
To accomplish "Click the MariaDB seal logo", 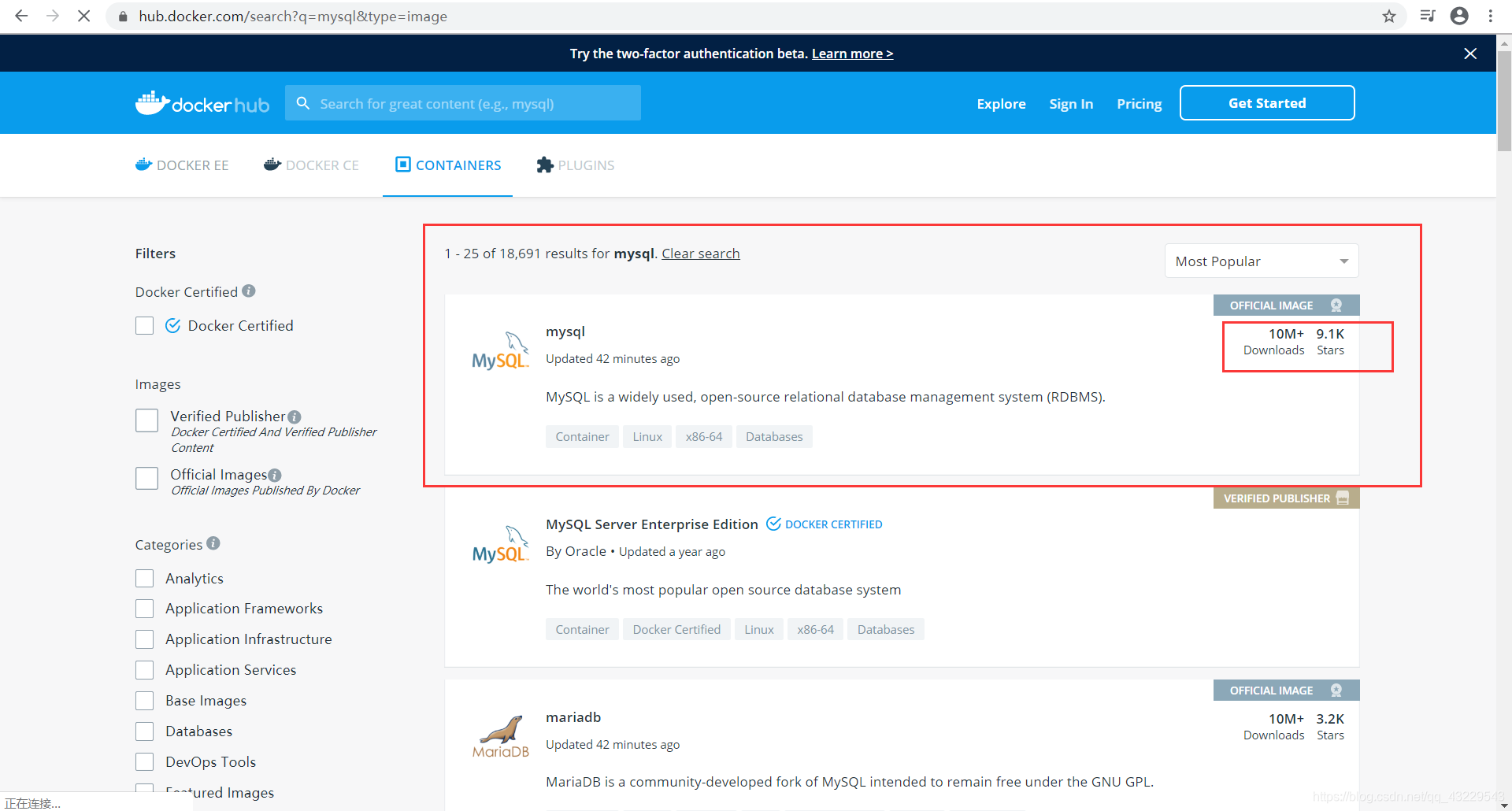I will (x=501, y=737).
